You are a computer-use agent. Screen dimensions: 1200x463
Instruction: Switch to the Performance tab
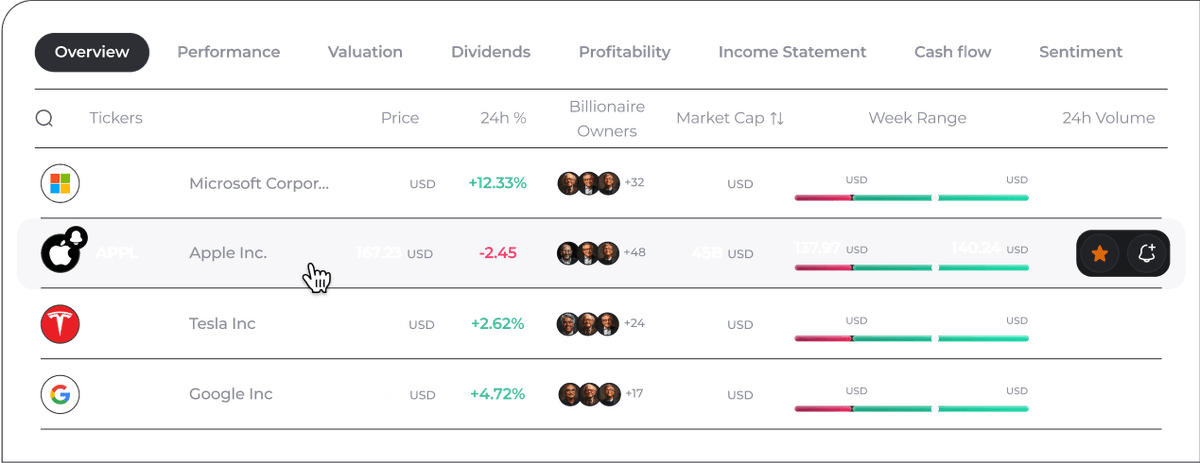click(228, 53)
